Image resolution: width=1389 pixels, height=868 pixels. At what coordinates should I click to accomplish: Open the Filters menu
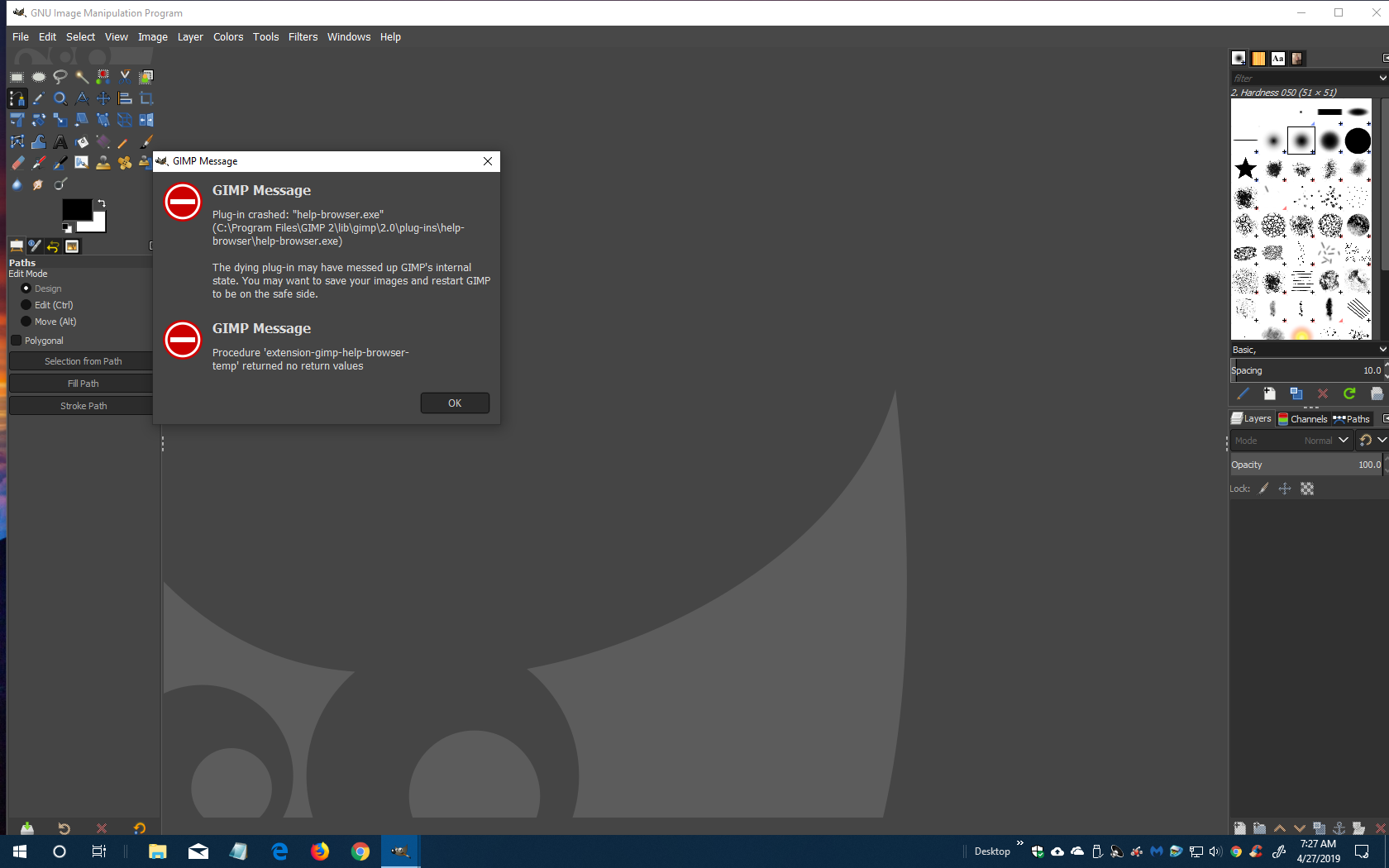(303, 37)
